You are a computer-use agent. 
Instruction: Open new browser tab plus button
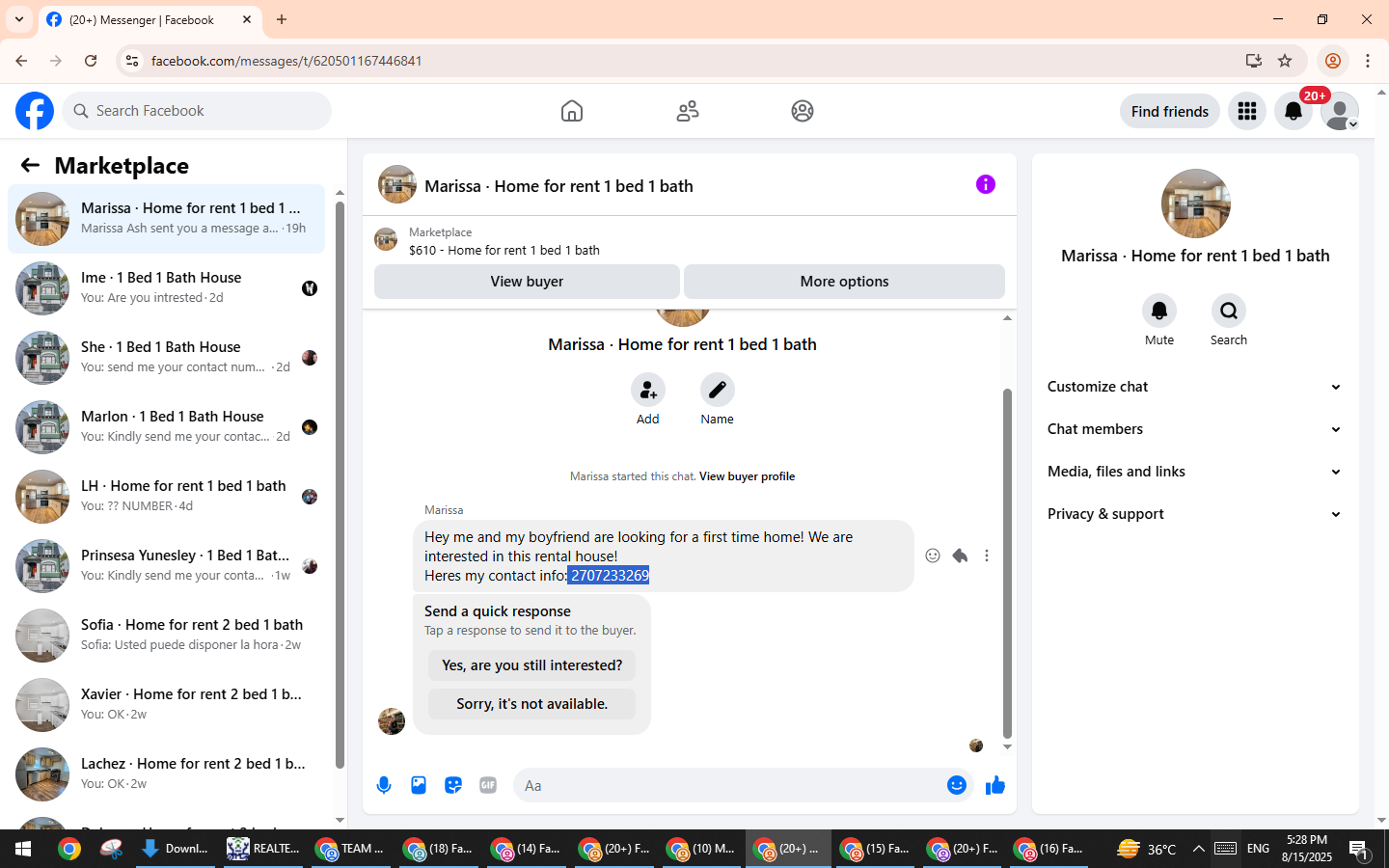point(282,19)
